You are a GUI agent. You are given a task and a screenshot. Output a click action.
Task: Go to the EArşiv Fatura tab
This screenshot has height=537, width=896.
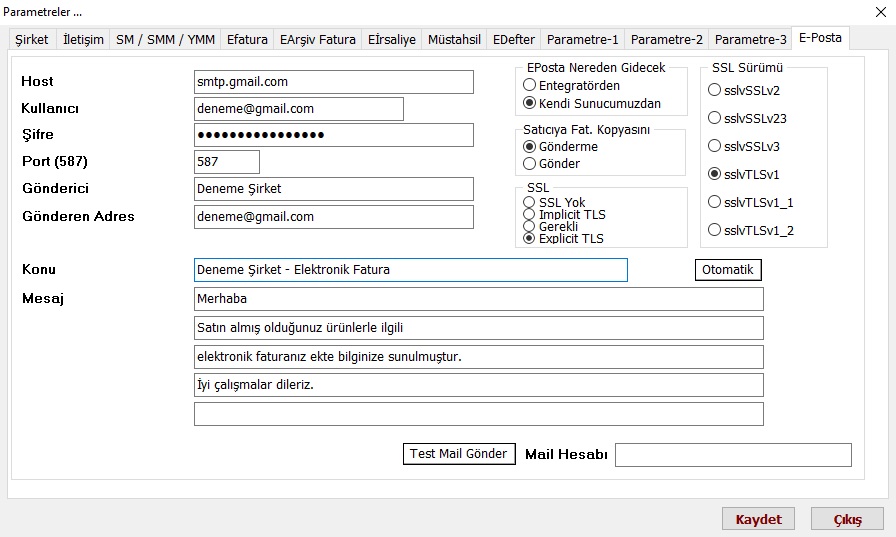318,40
